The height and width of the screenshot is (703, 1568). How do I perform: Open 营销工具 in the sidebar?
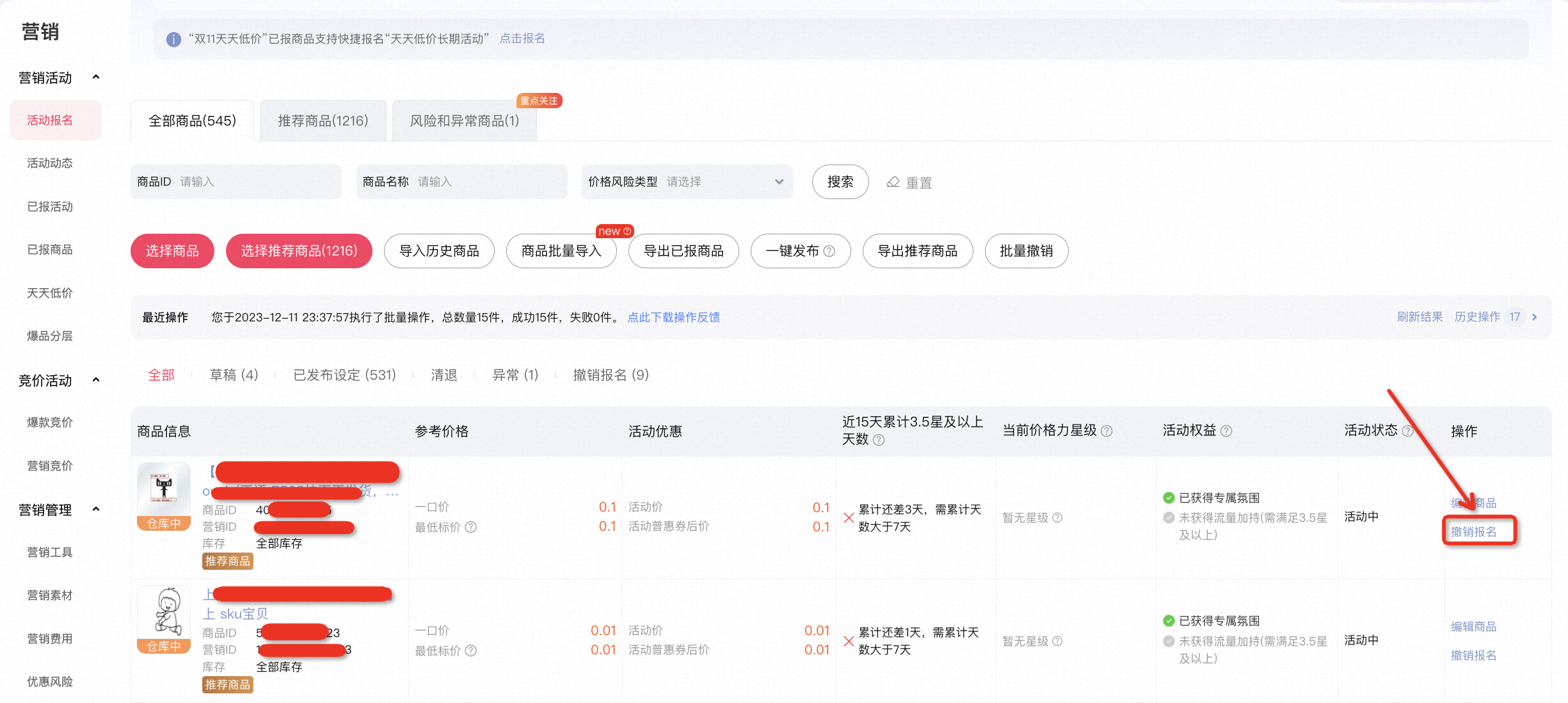(x=50, y=553)
